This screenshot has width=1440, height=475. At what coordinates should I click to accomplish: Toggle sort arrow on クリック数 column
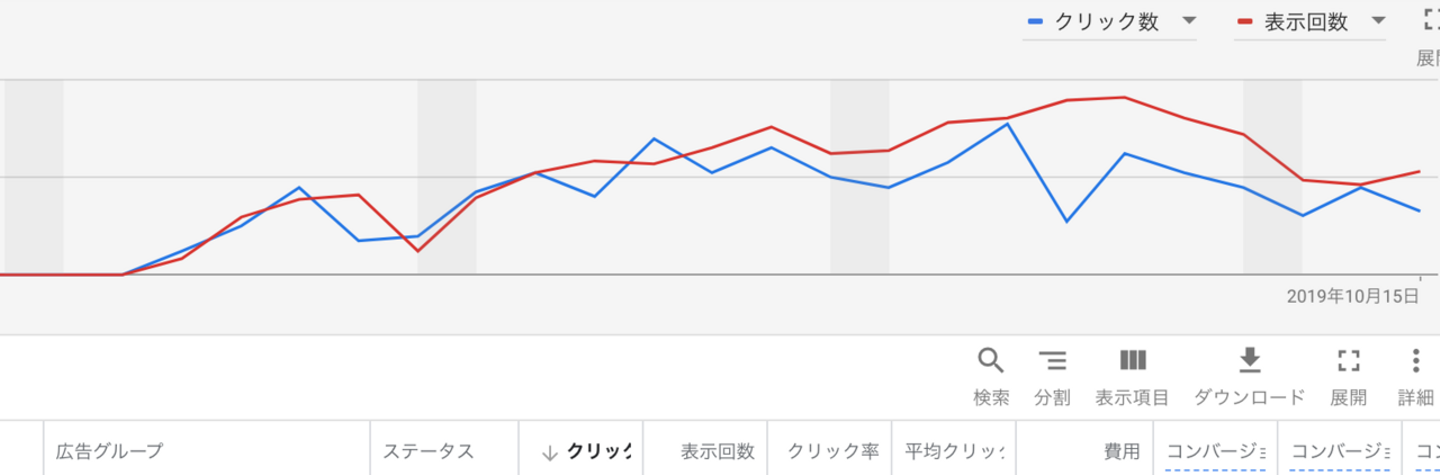549,452
